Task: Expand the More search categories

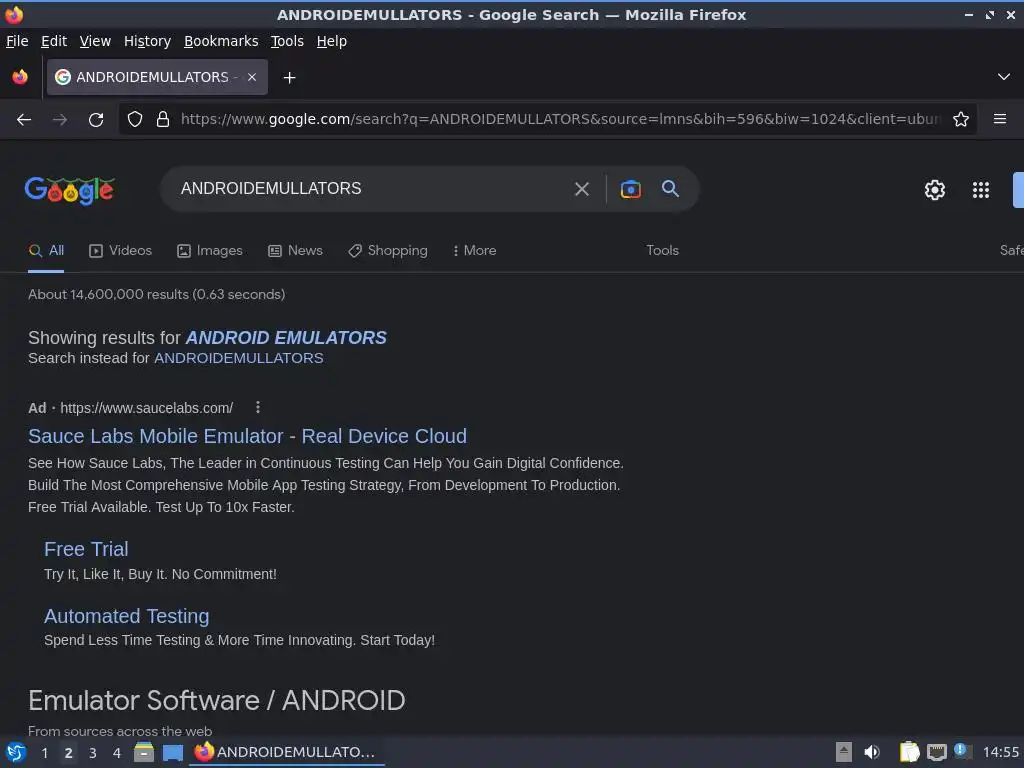Action: click(475, 251)
